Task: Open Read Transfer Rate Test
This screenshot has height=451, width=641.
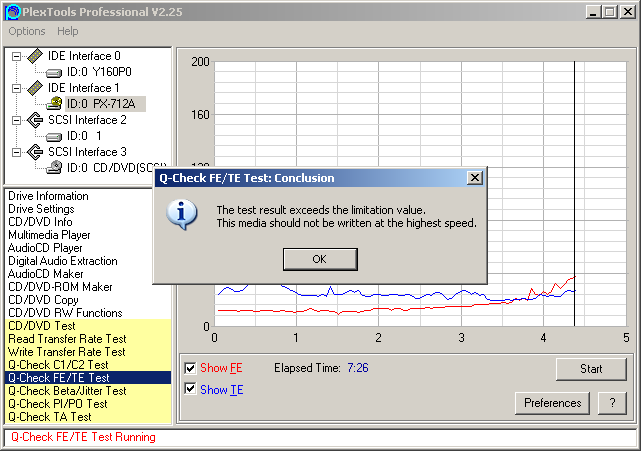Action: [88, 339]
